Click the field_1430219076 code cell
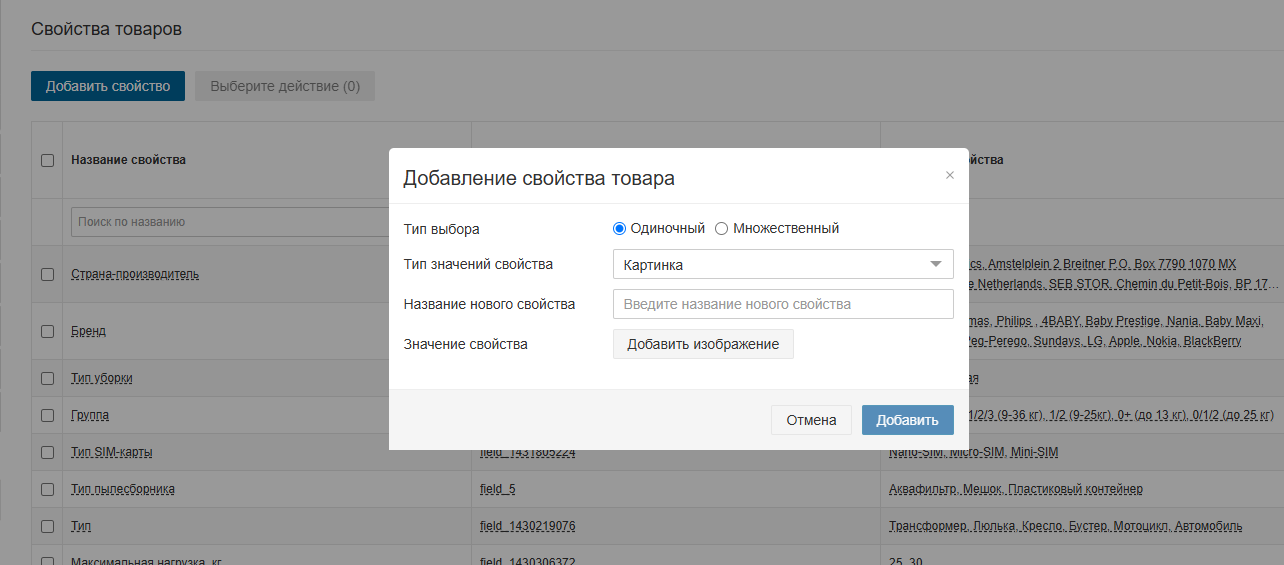 click(x=528, y=526)
